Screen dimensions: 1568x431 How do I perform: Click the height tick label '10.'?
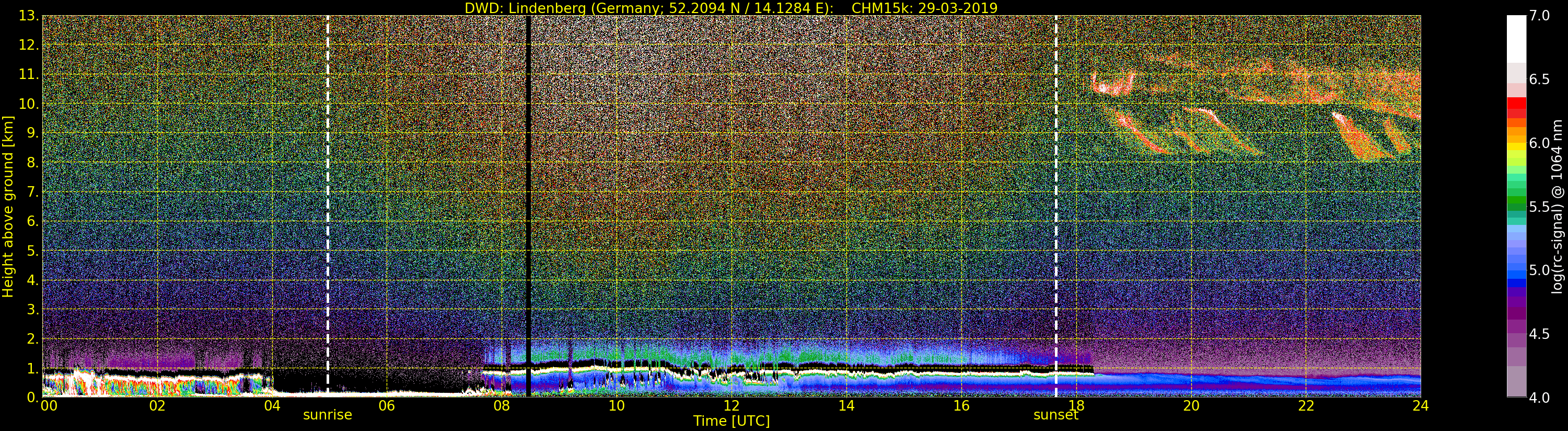pyautogui.click(x=29, y=104)
